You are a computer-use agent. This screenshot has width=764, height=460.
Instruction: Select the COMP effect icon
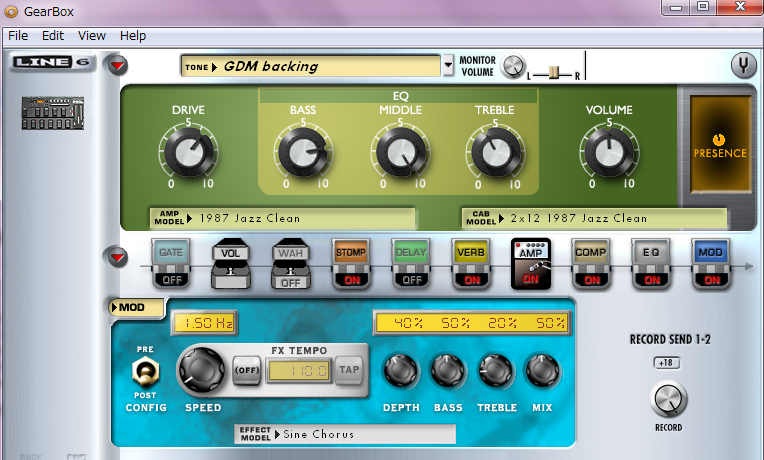[x=591, y=252]
